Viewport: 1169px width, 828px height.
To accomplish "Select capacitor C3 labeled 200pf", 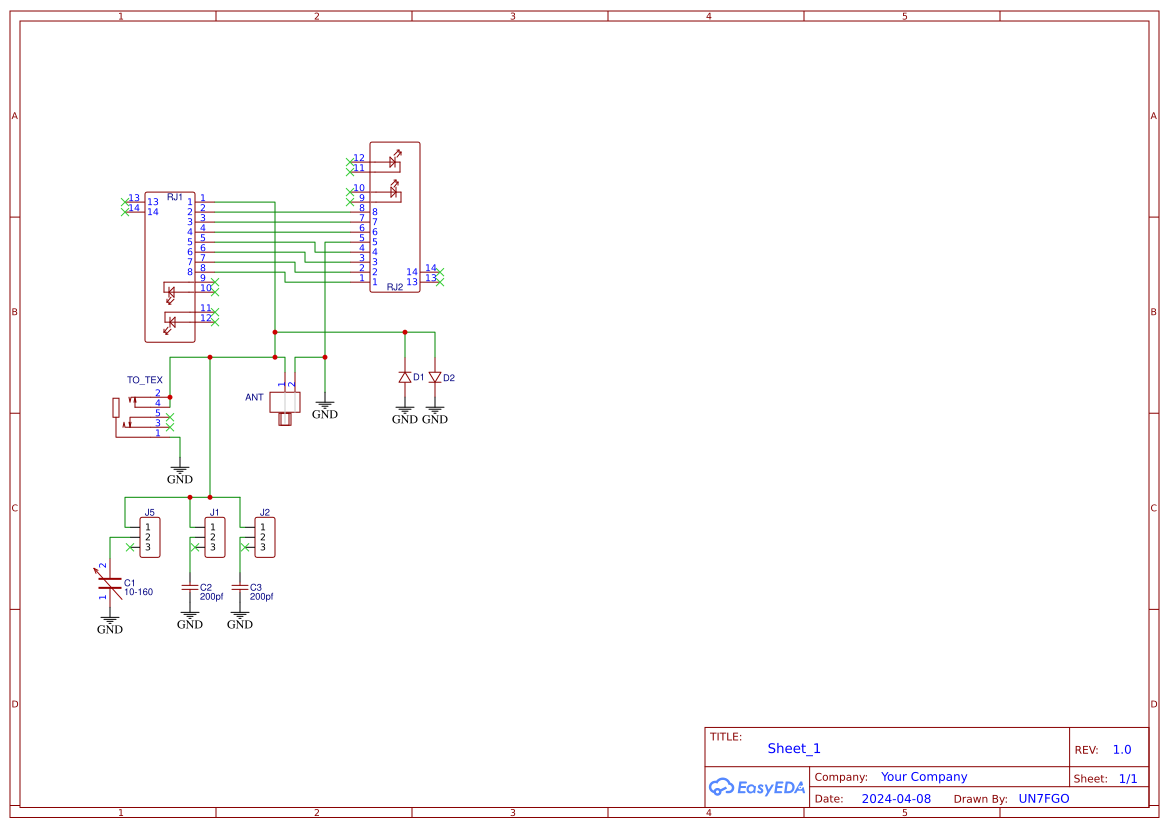I will pos(240,588).
